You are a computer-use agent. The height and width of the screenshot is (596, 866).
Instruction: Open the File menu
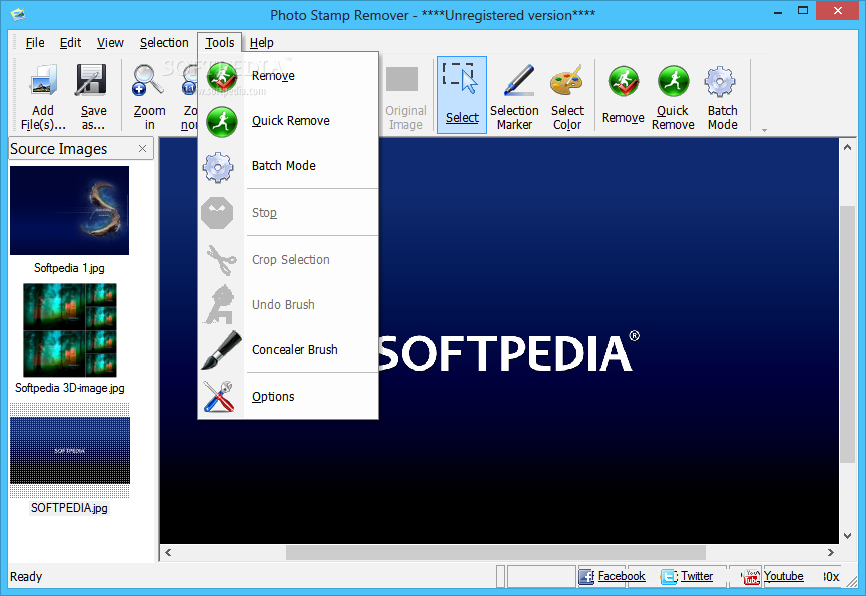pos(35,43)
